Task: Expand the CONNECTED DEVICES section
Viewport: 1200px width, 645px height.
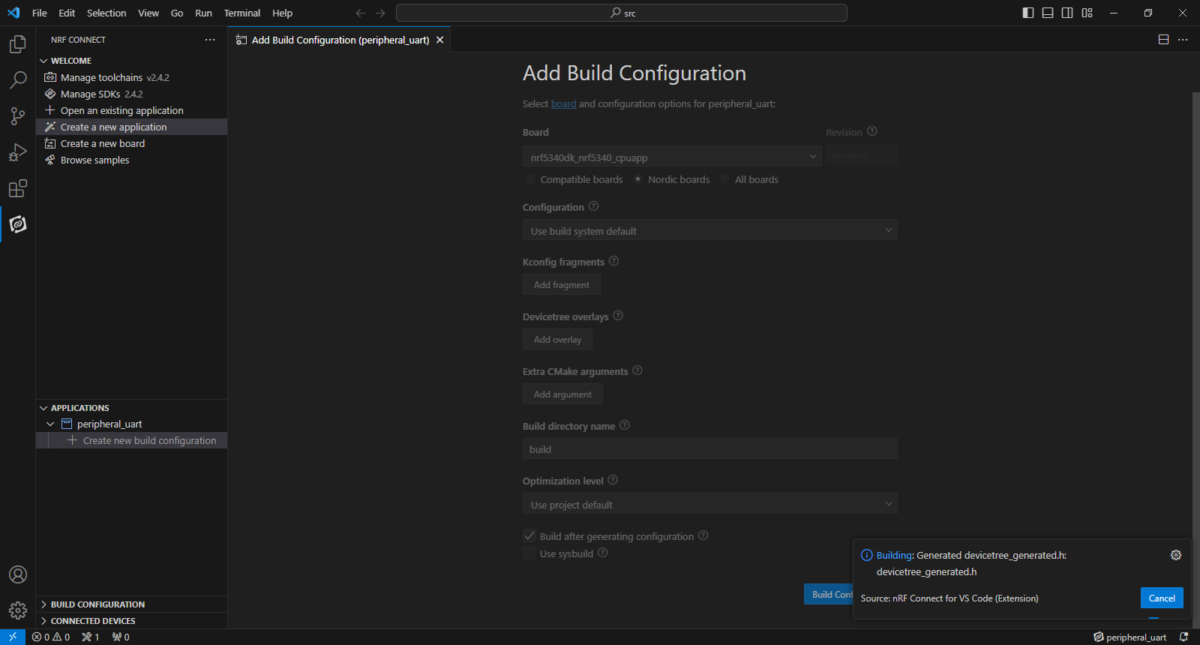Action: (44, 621)
